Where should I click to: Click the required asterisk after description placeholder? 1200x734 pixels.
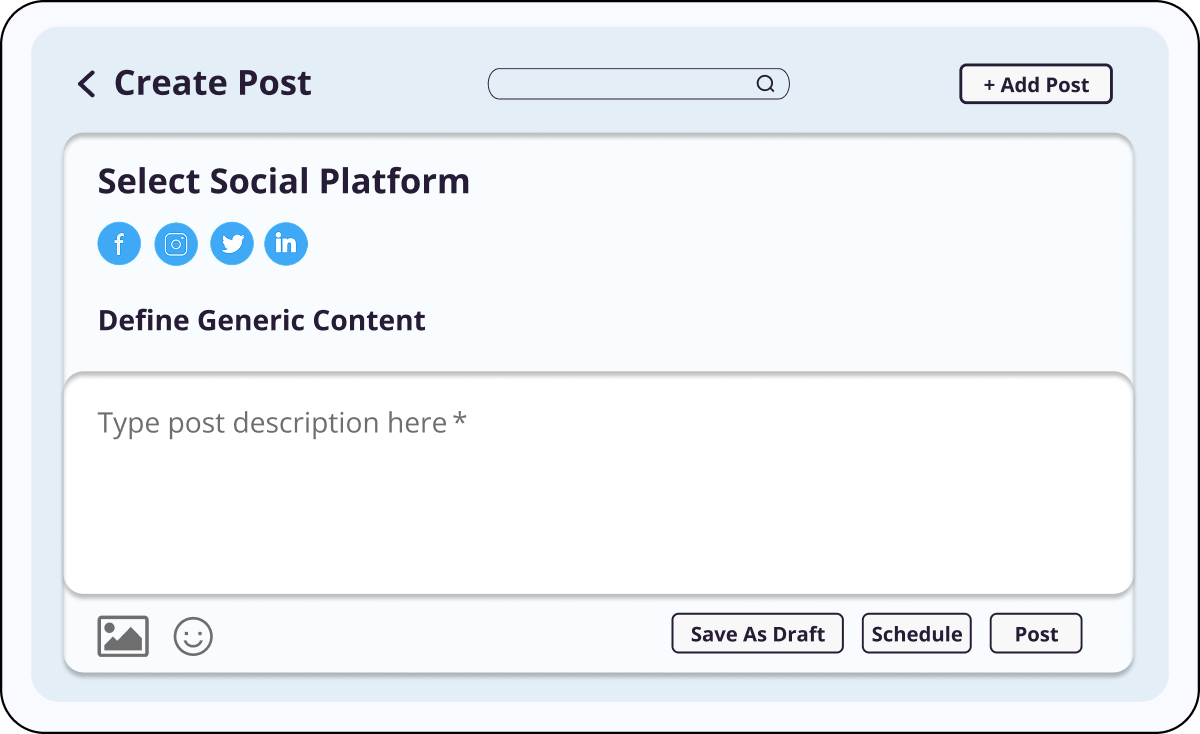pos(460,421)
